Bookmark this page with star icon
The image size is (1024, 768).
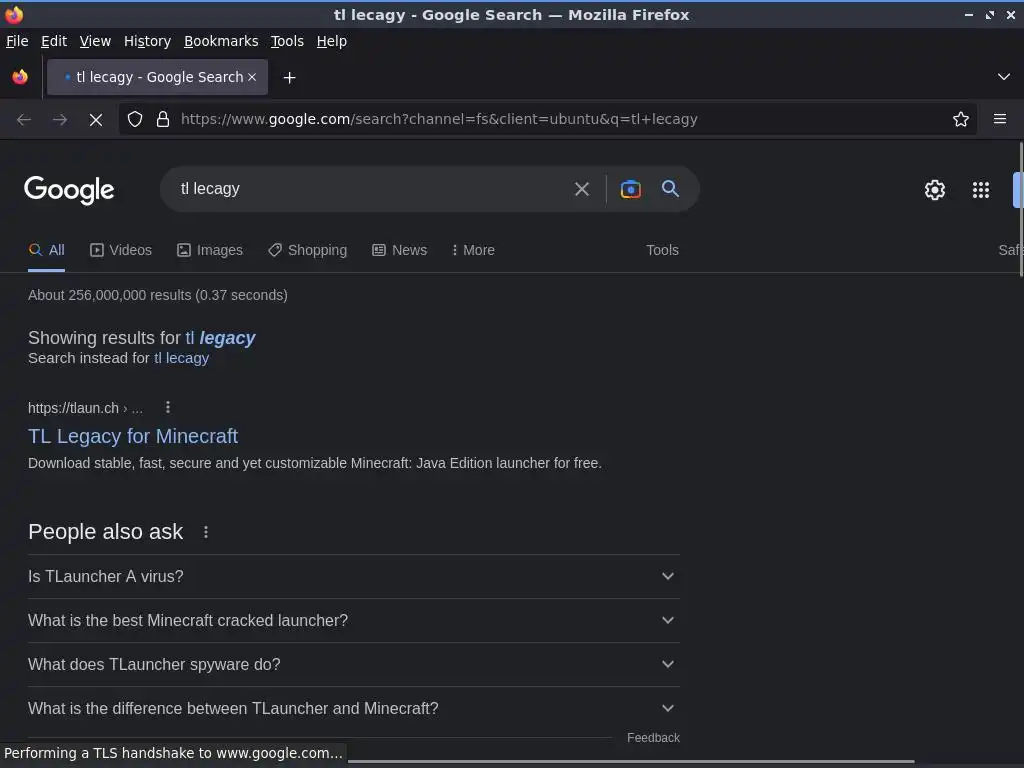[961, 119]
